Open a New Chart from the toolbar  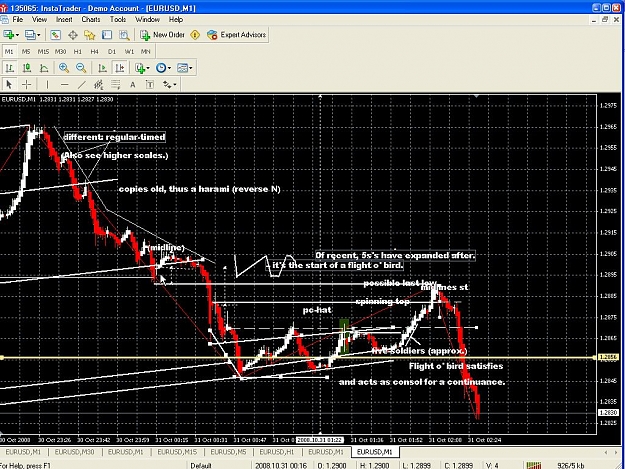pyautogui.click(x=8, y=35)
